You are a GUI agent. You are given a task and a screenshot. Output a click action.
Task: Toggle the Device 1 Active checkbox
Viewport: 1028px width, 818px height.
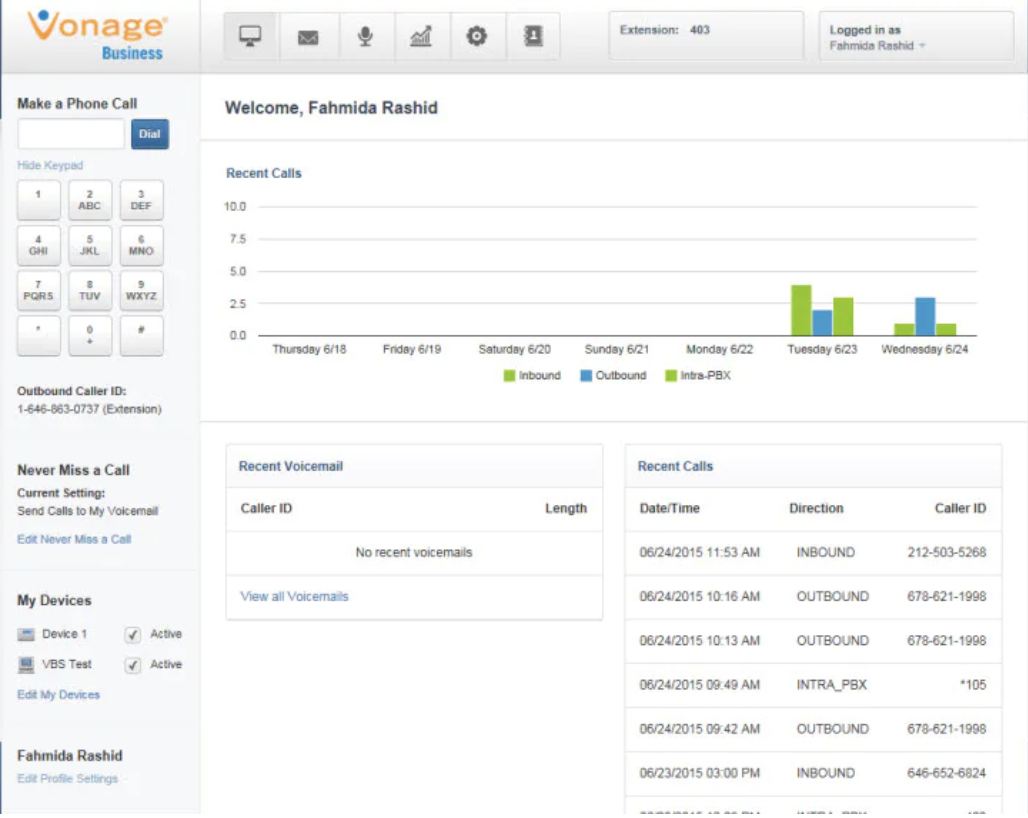(x=132, y=634)
